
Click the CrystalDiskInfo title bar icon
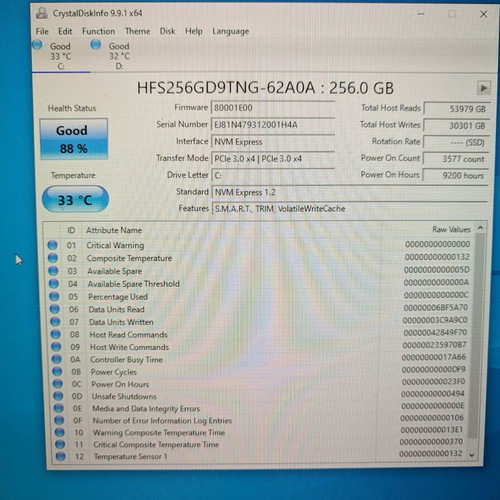pos(42,13)
